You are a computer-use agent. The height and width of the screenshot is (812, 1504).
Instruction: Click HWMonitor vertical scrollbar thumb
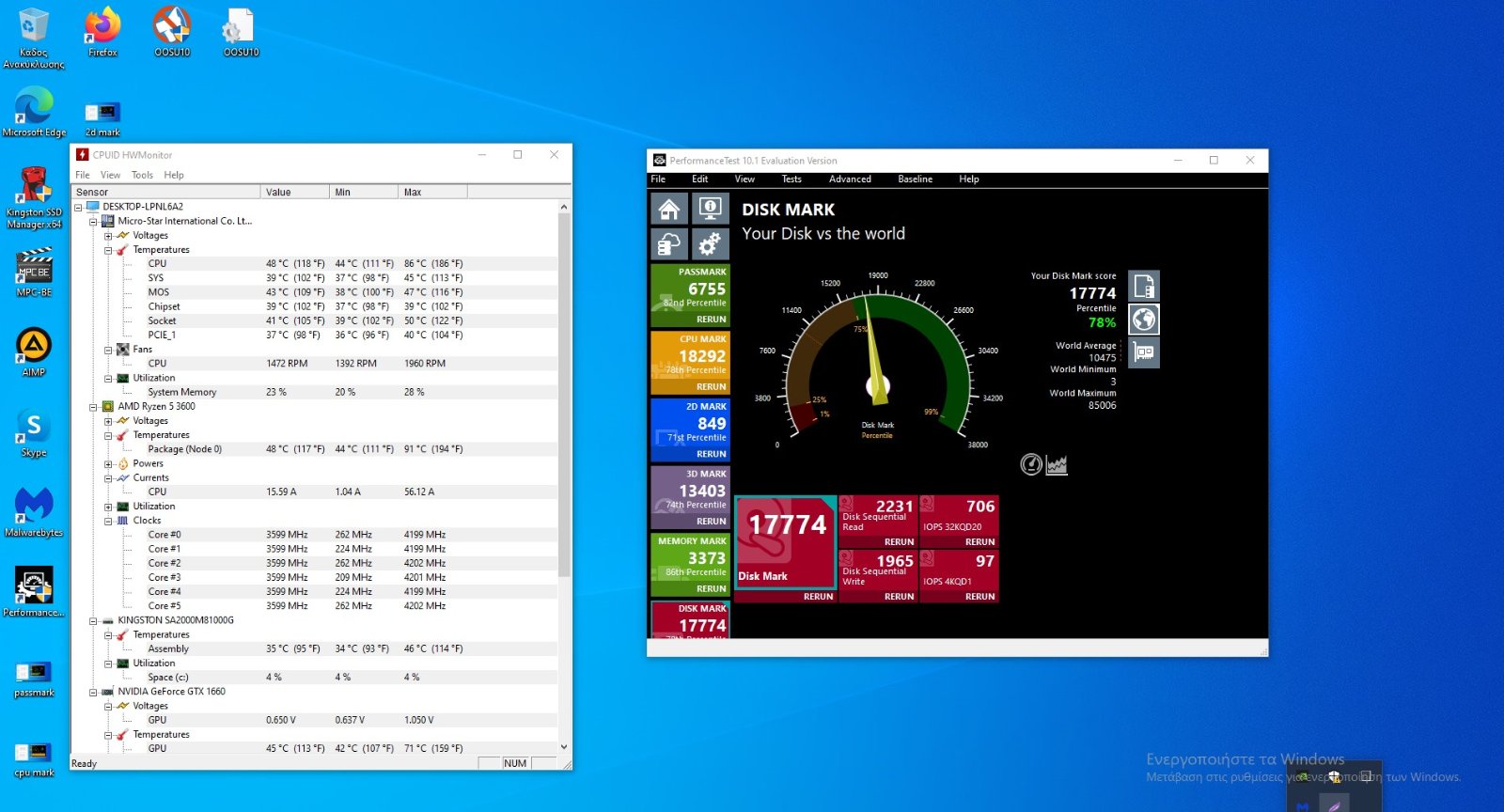pos(564,395)
